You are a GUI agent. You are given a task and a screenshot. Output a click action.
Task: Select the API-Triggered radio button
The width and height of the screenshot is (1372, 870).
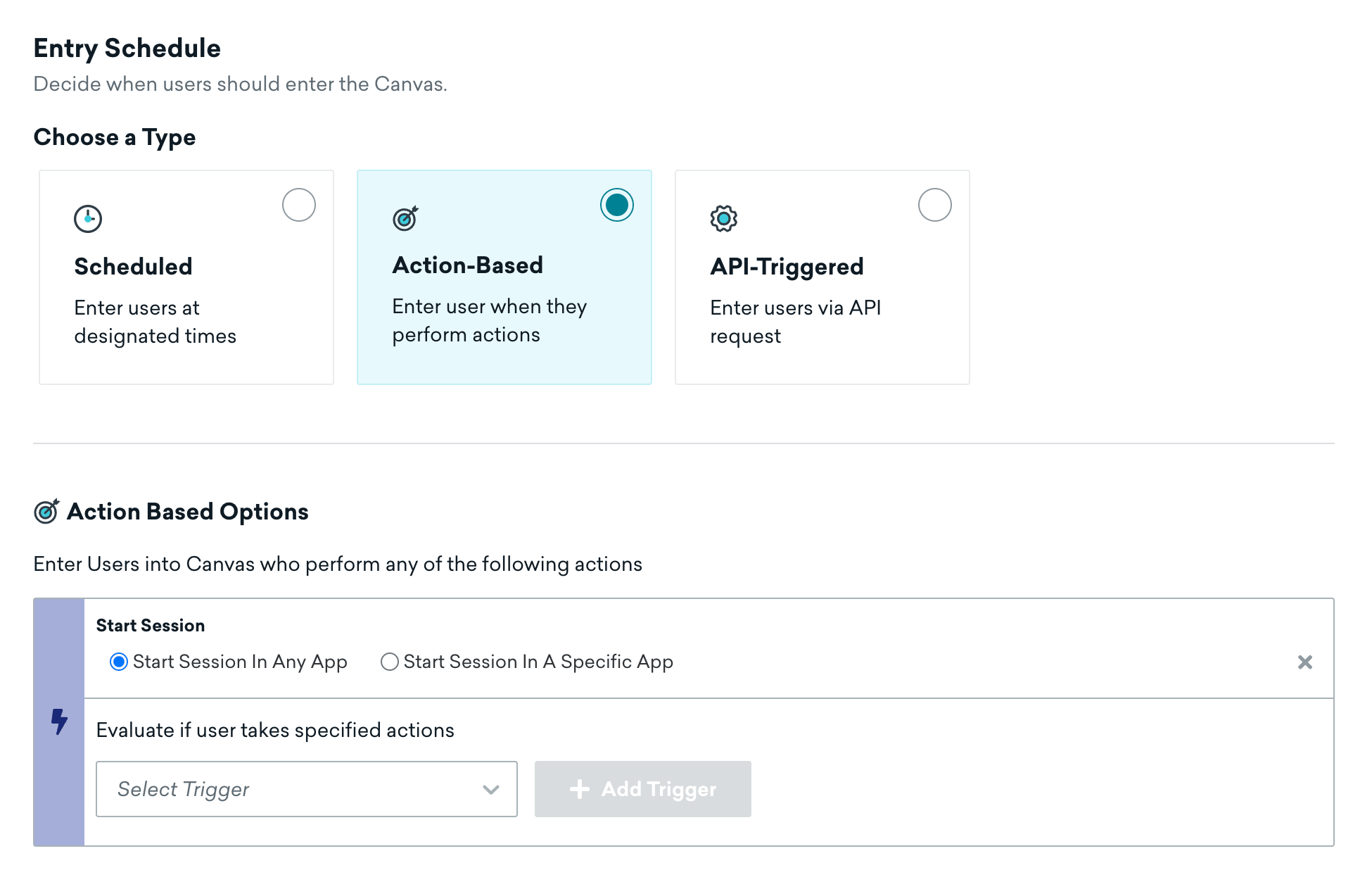[x=935, y=205]
